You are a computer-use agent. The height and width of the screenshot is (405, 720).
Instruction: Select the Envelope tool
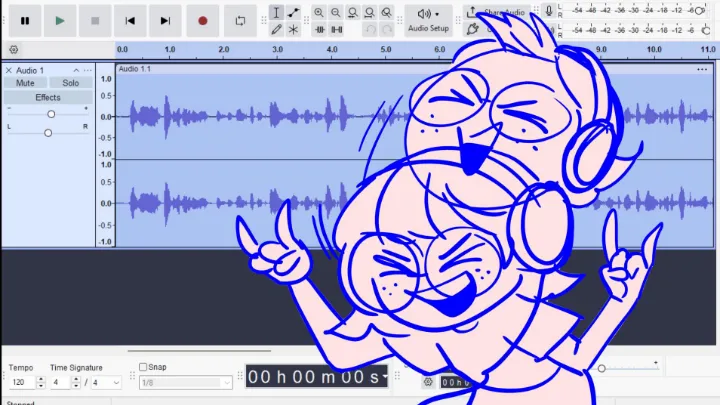tap(293, 12)
